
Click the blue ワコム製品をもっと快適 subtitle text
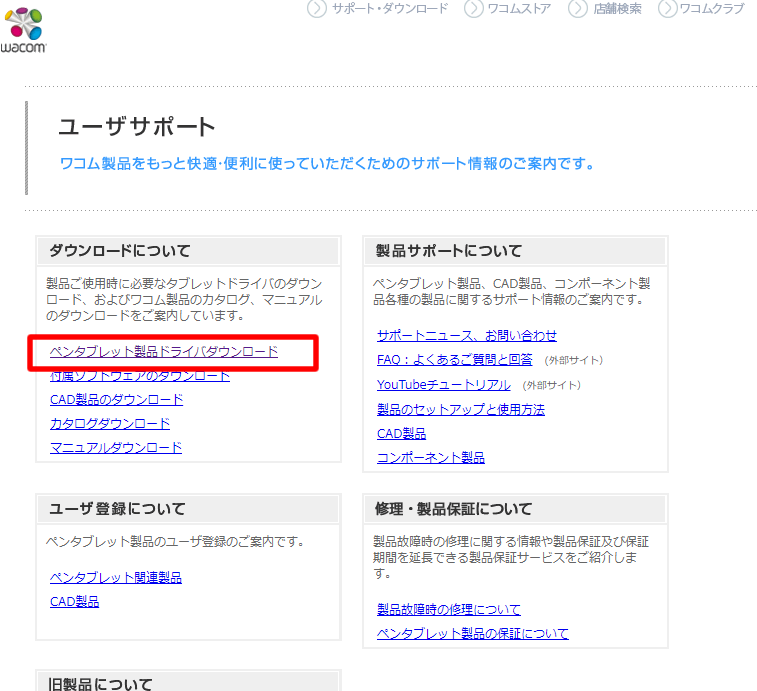(x=328, y=164)
